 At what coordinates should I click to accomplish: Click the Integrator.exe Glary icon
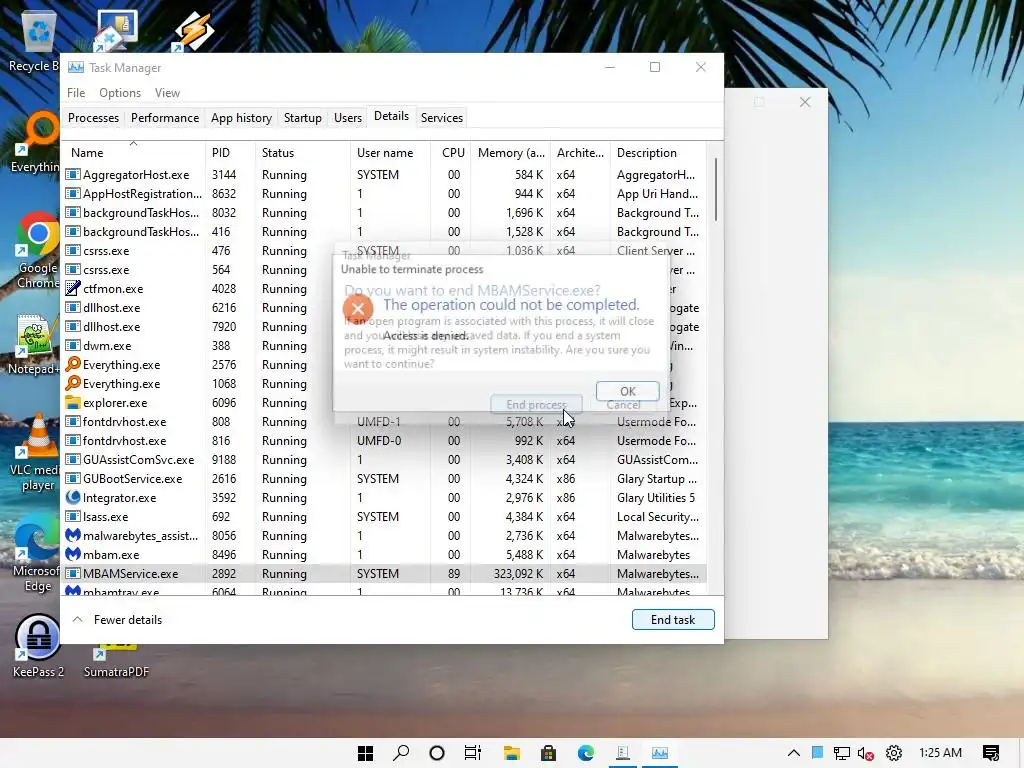click(72, 497)
